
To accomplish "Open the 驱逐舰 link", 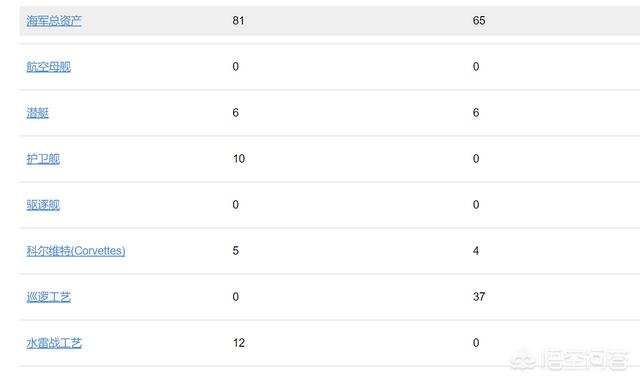I will 43,205.
